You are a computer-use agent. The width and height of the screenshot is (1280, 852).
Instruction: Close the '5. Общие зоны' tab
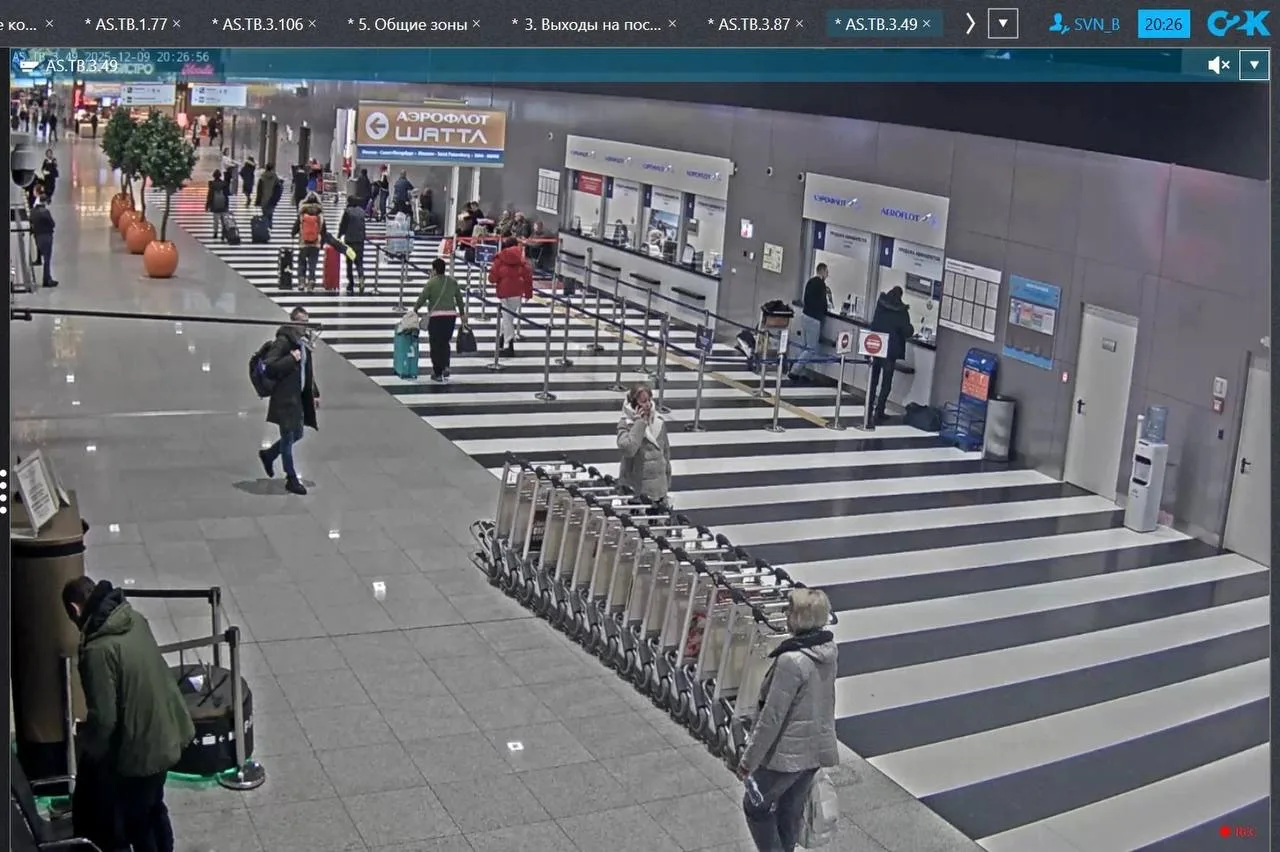(x=476, y=23)
